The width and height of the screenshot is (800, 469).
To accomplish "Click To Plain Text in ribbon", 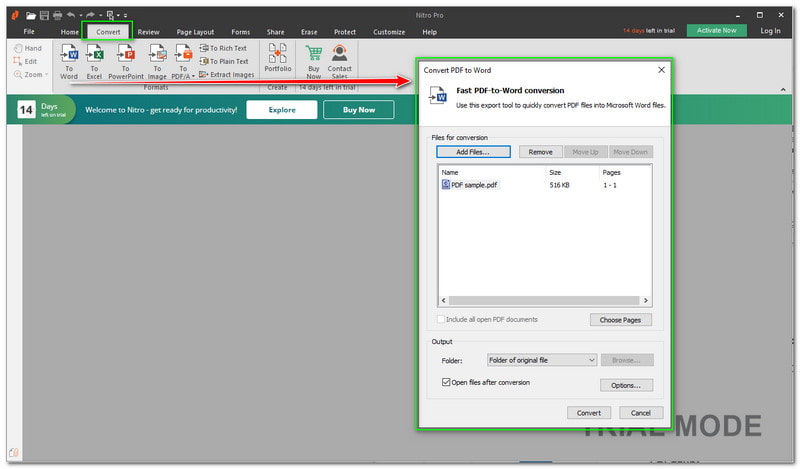I will pyautogui.click(x=224, y=61).
